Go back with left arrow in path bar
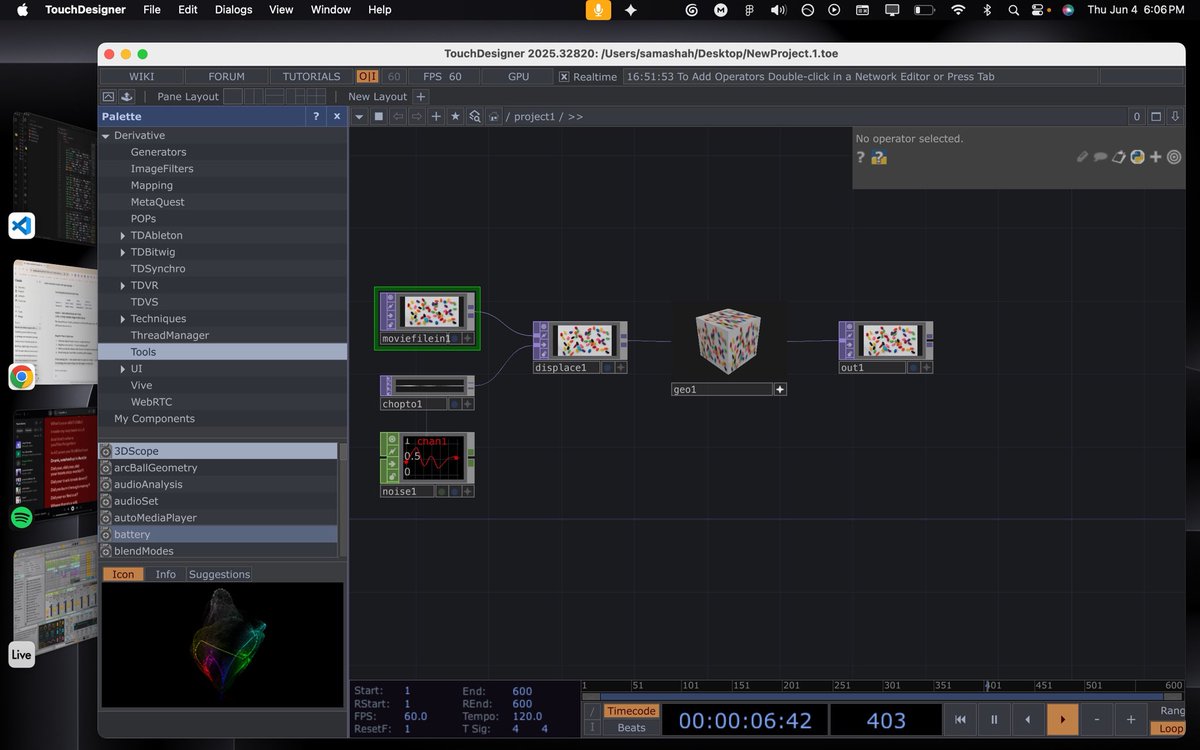This screenshot has height=750, width=1200. 398,116
